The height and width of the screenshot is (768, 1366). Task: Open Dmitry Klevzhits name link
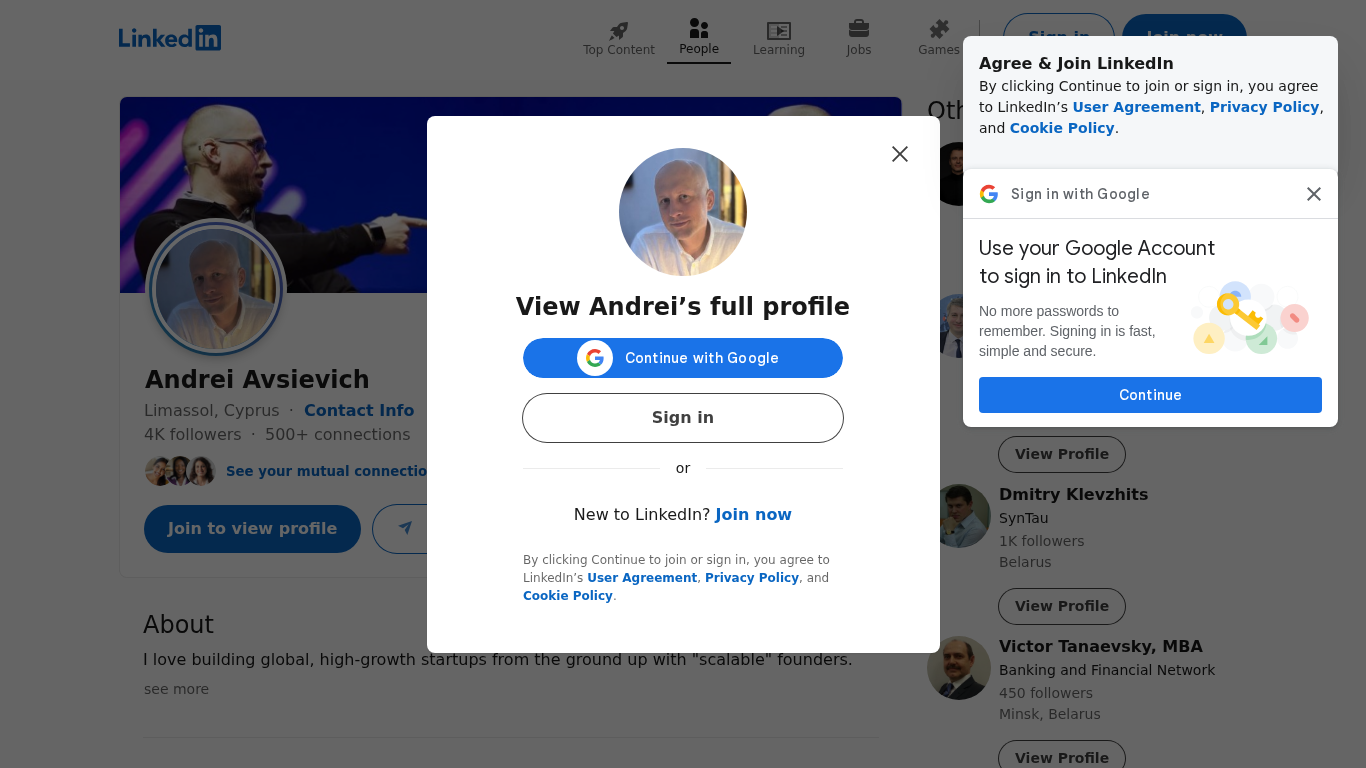[1073, 495]
